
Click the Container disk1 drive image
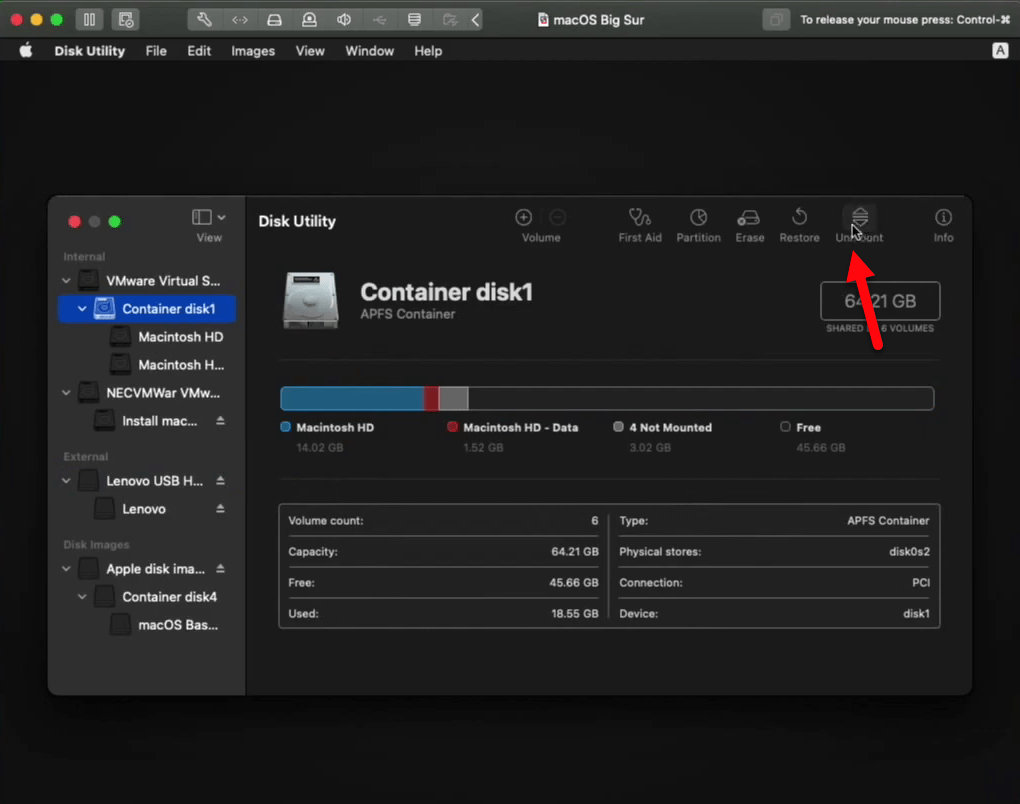(310, 300)
